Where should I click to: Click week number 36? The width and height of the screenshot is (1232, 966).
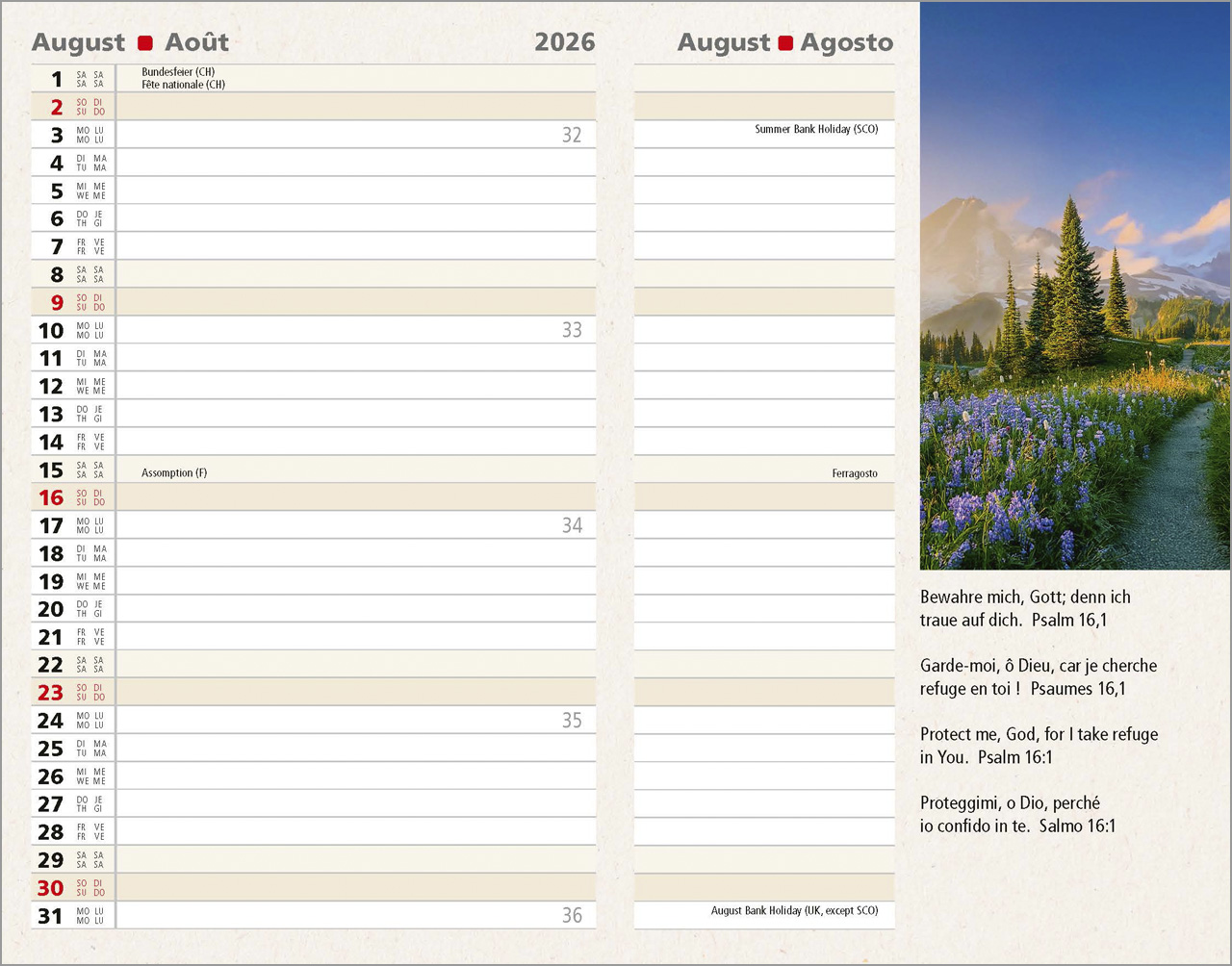coord(572,916)
